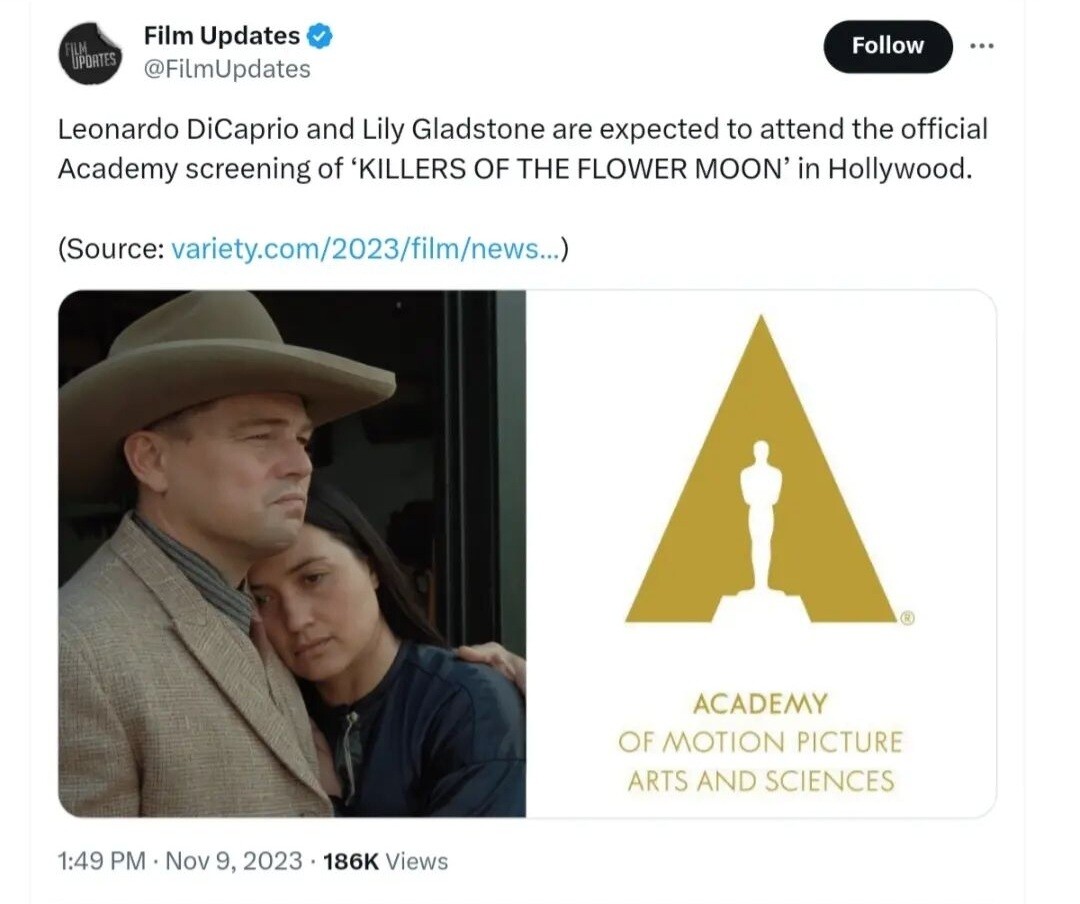Viewport: 1080px width, 904px height.
Task: Click the 186K Views count
Action: coord(386,861)
